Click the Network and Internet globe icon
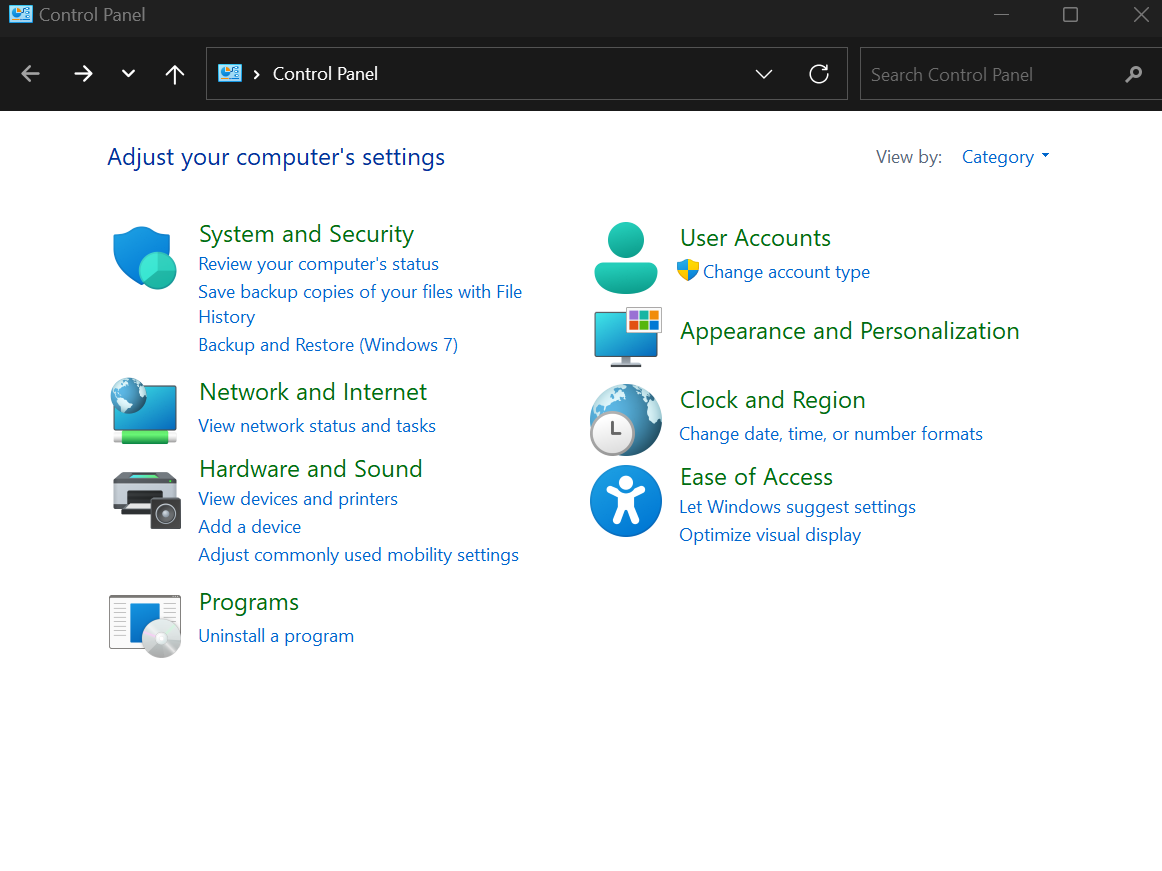The height and width of the screenshot is (871, 1162). pos(144,410)
